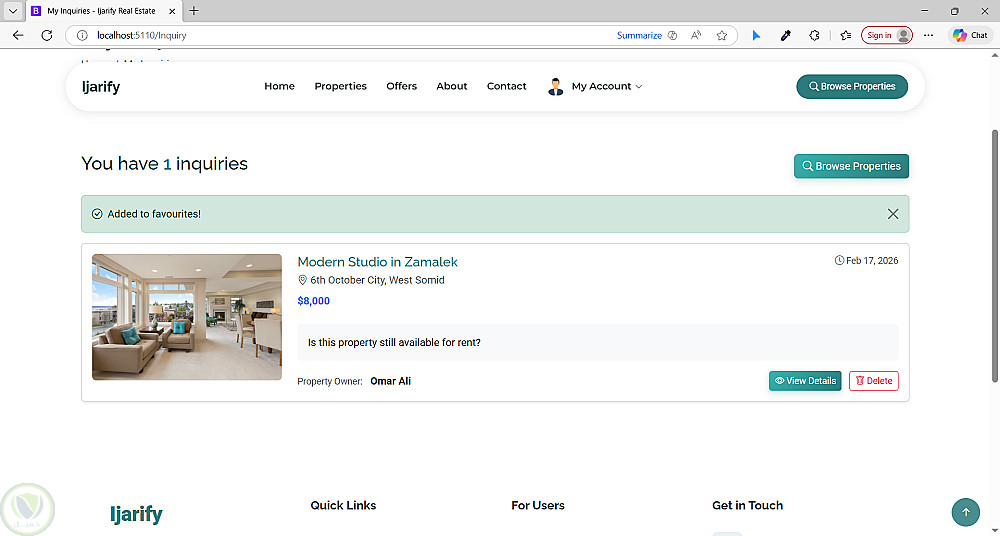Click the back navigation arrow
Viewport: 1000px width, 536px height.
[x=18, y=35]
